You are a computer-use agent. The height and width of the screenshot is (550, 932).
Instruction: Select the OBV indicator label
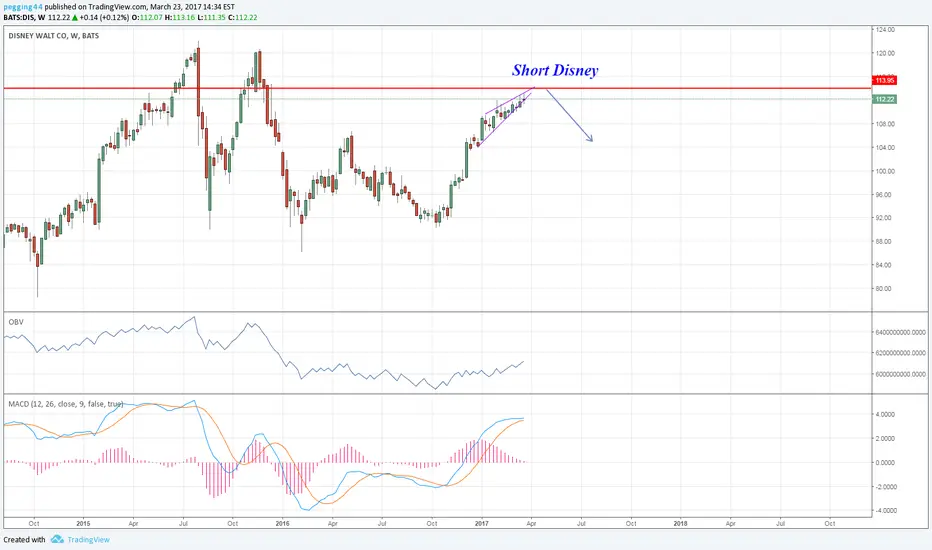pyautogui.click(x=16, y=322)
